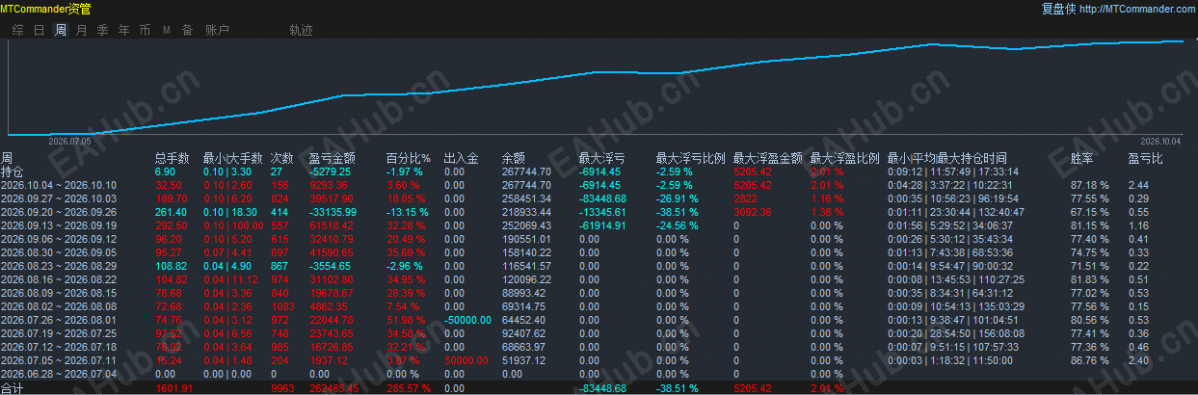Image resolution: width=1198 pixels, height=395 pixels.
Task: Click the 1601.91 total lots value
Action: click(173, 388)
